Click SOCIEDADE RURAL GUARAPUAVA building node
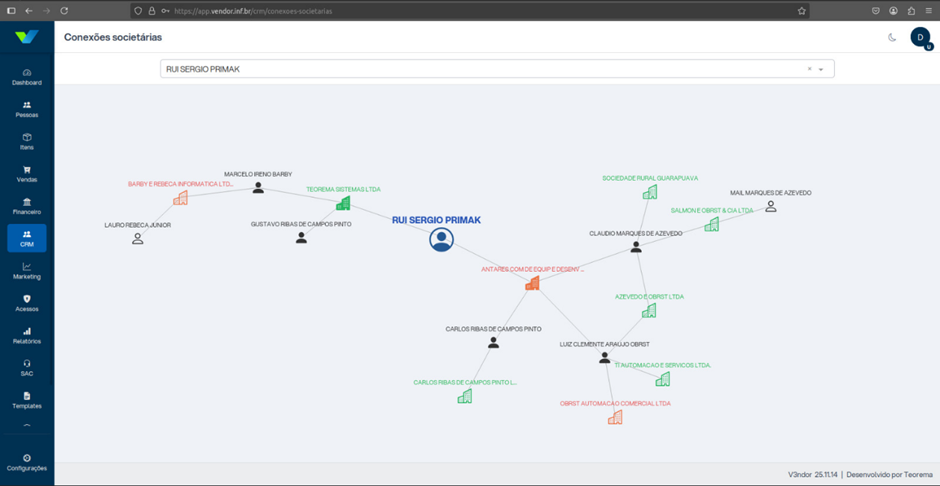This screenshot has height=486, width=940. [650, 192]
